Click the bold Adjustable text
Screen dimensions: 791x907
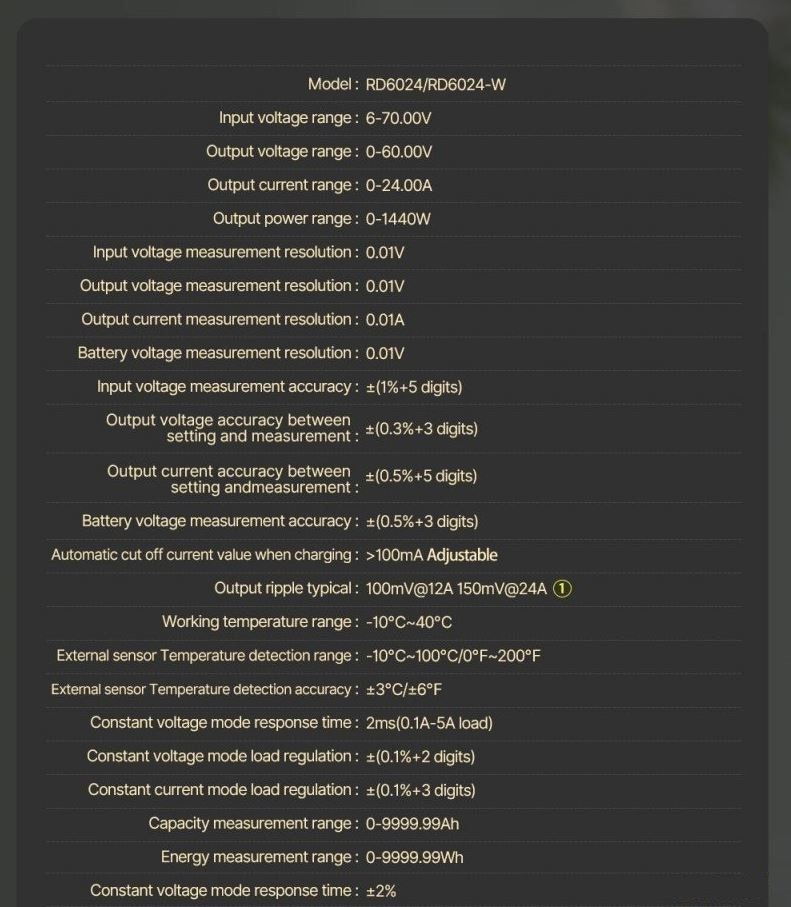(462, 555)
